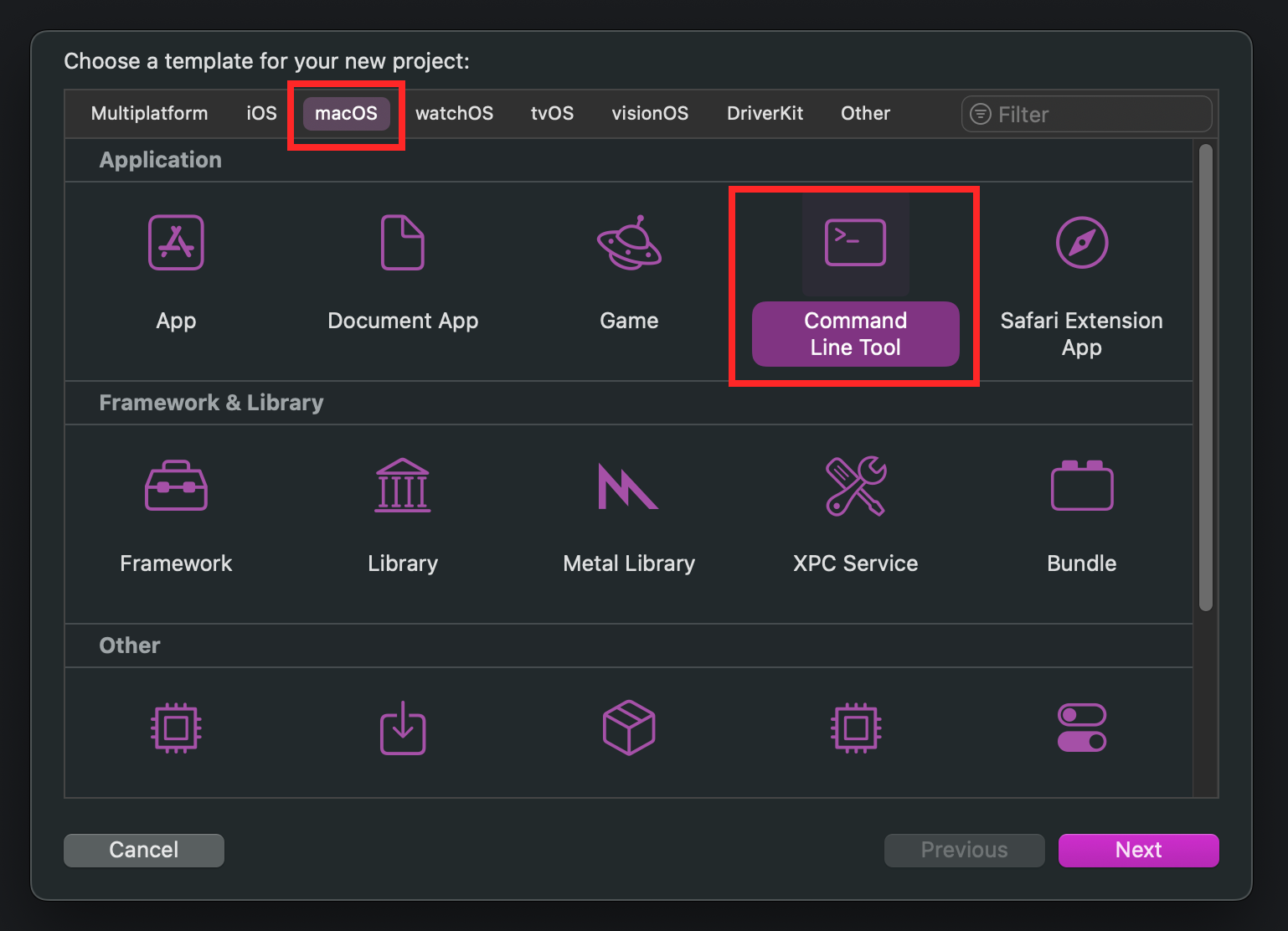Pick the Game template UFO icon
Image resolution: width=1288 pixels, height=931 pixels.
629,243
